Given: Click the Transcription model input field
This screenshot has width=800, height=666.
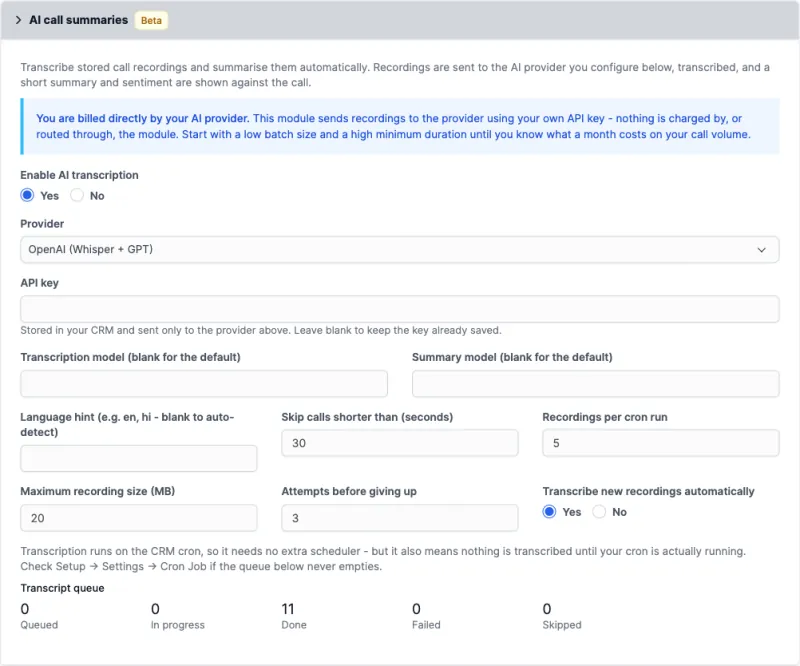Looking at the screenshot, I should point(204,384).
